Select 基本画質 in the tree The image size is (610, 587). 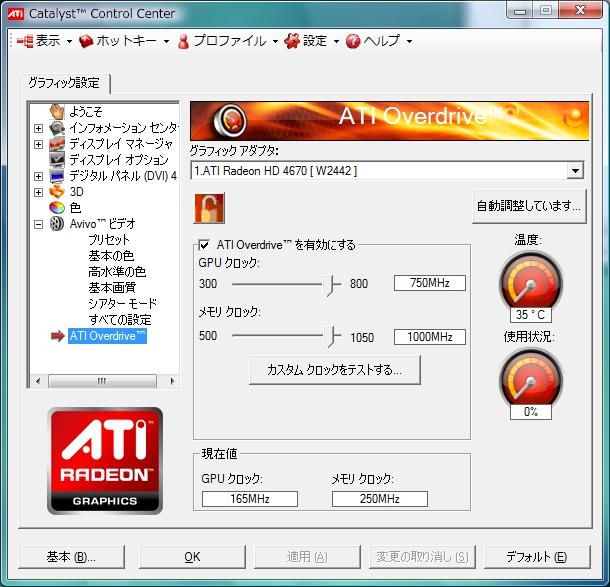tap(112, 287)
